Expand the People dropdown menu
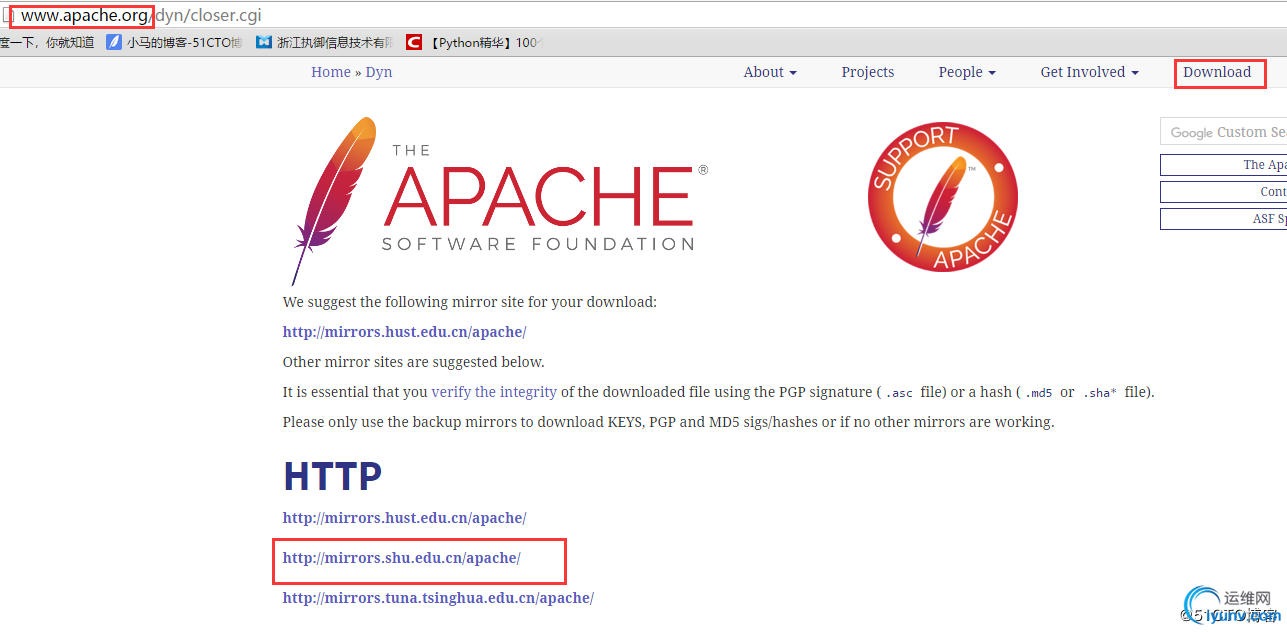This screenshot has width=1287, height=632. coord(967,72)
